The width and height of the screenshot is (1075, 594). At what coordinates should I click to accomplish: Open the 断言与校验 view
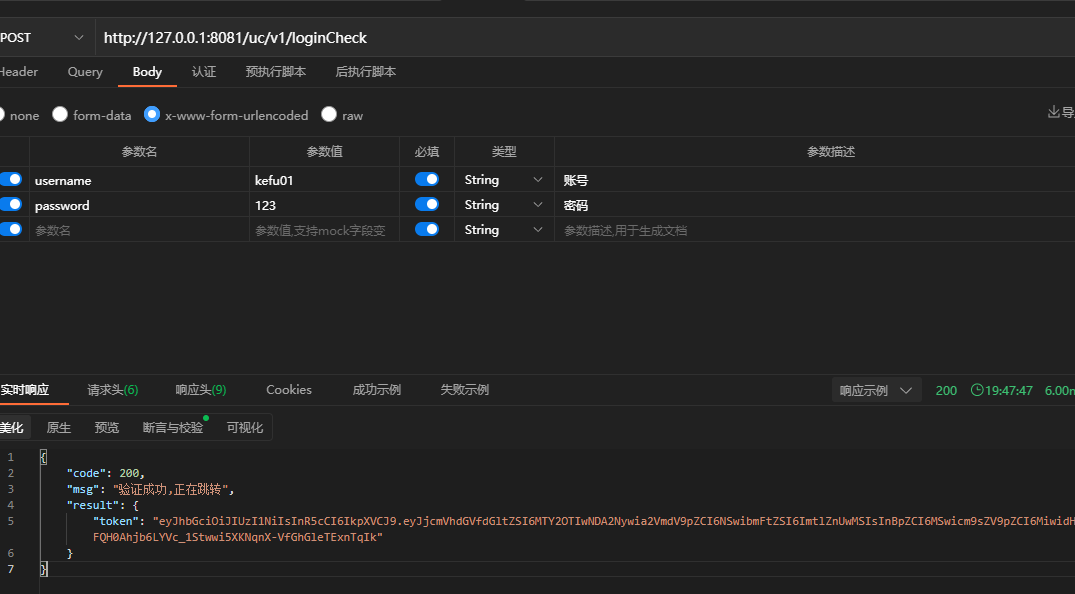point(172,428)
